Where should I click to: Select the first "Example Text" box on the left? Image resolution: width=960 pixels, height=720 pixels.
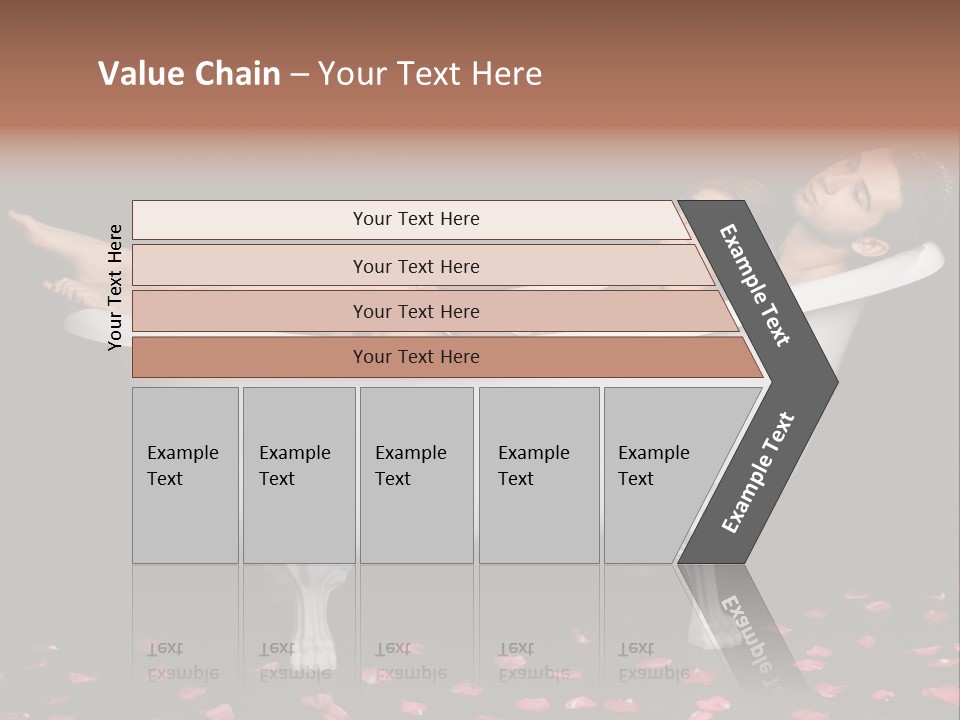[x=185, y=475]
